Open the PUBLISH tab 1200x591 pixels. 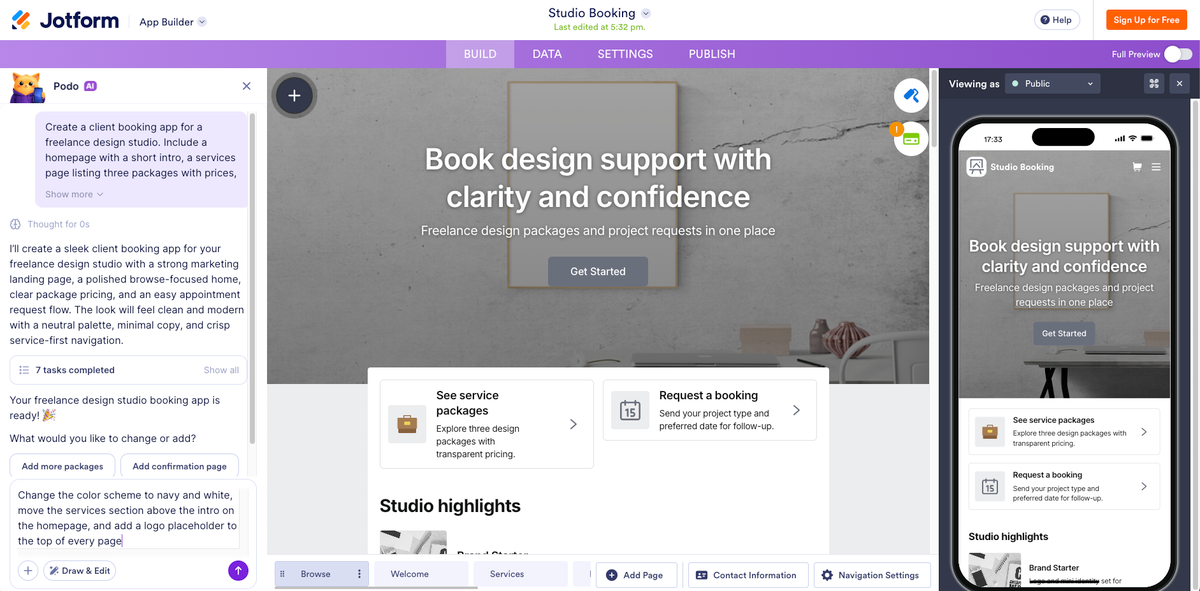click(x=712, y=54)
